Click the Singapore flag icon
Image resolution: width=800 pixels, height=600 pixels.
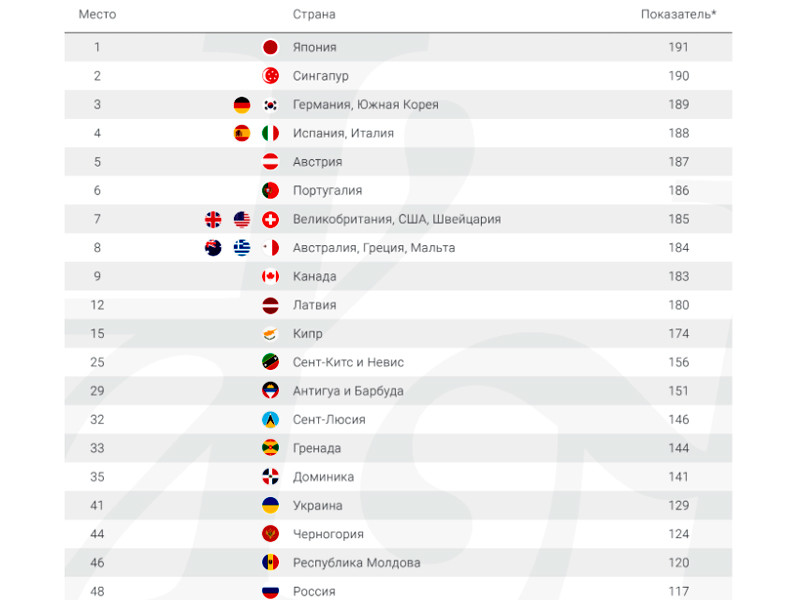(x=269, y=76)
